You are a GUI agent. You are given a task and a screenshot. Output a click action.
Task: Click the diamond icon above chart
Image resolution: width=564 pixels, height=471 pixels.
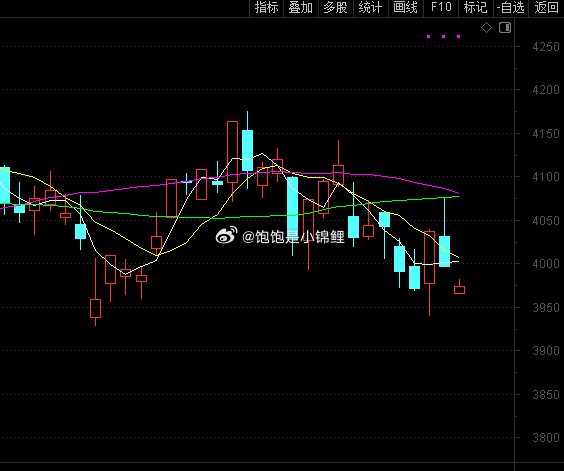486,28
